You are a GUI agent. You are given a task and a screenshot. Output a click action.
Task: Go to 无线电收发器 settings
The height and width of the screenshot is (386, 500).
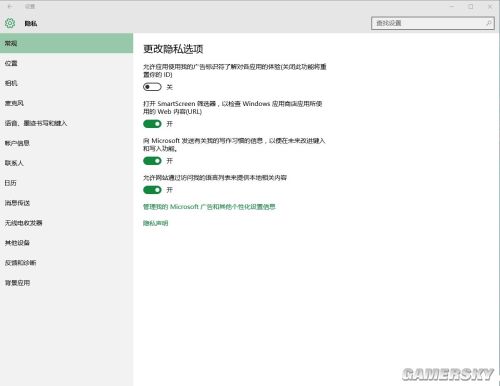click(66, 223)
